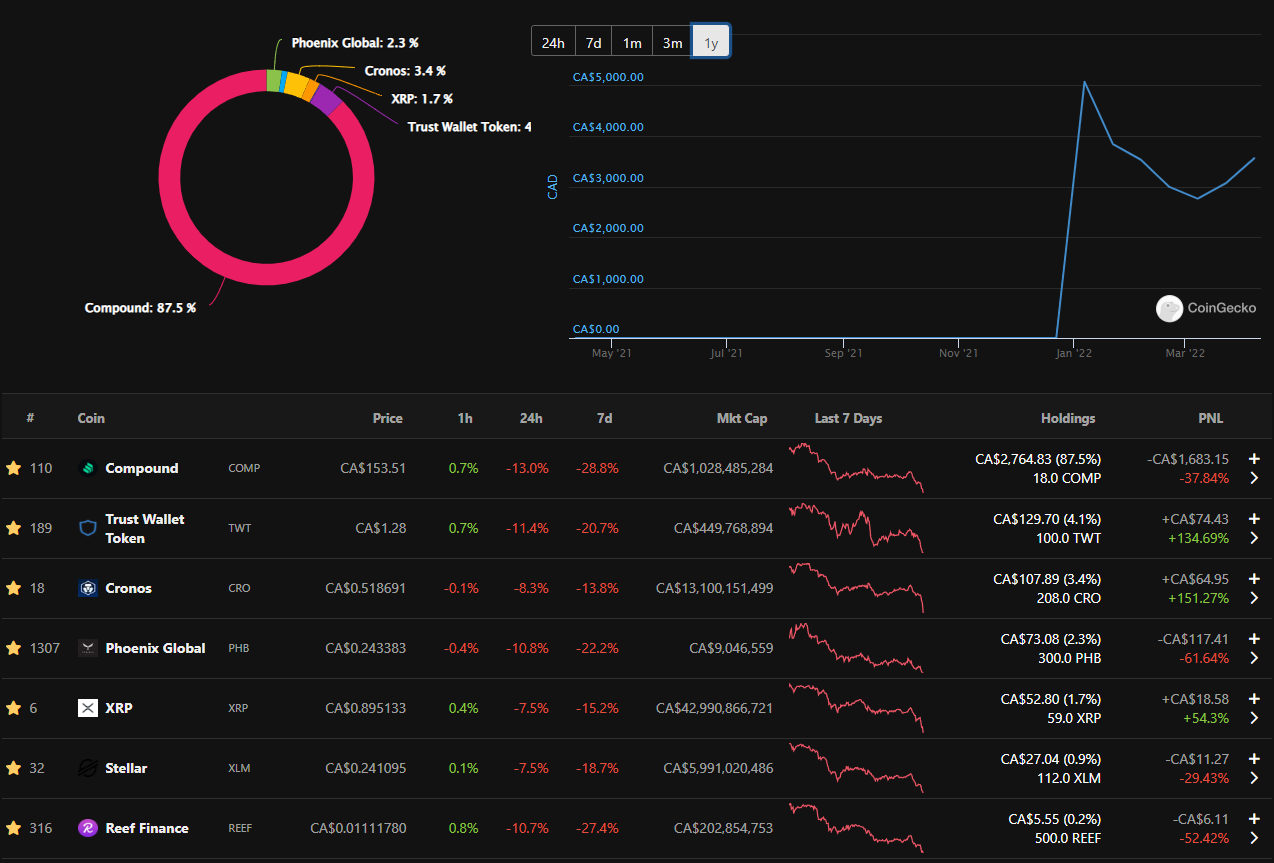
Task: Switch chart to 24h range
Action: (553, 42)
